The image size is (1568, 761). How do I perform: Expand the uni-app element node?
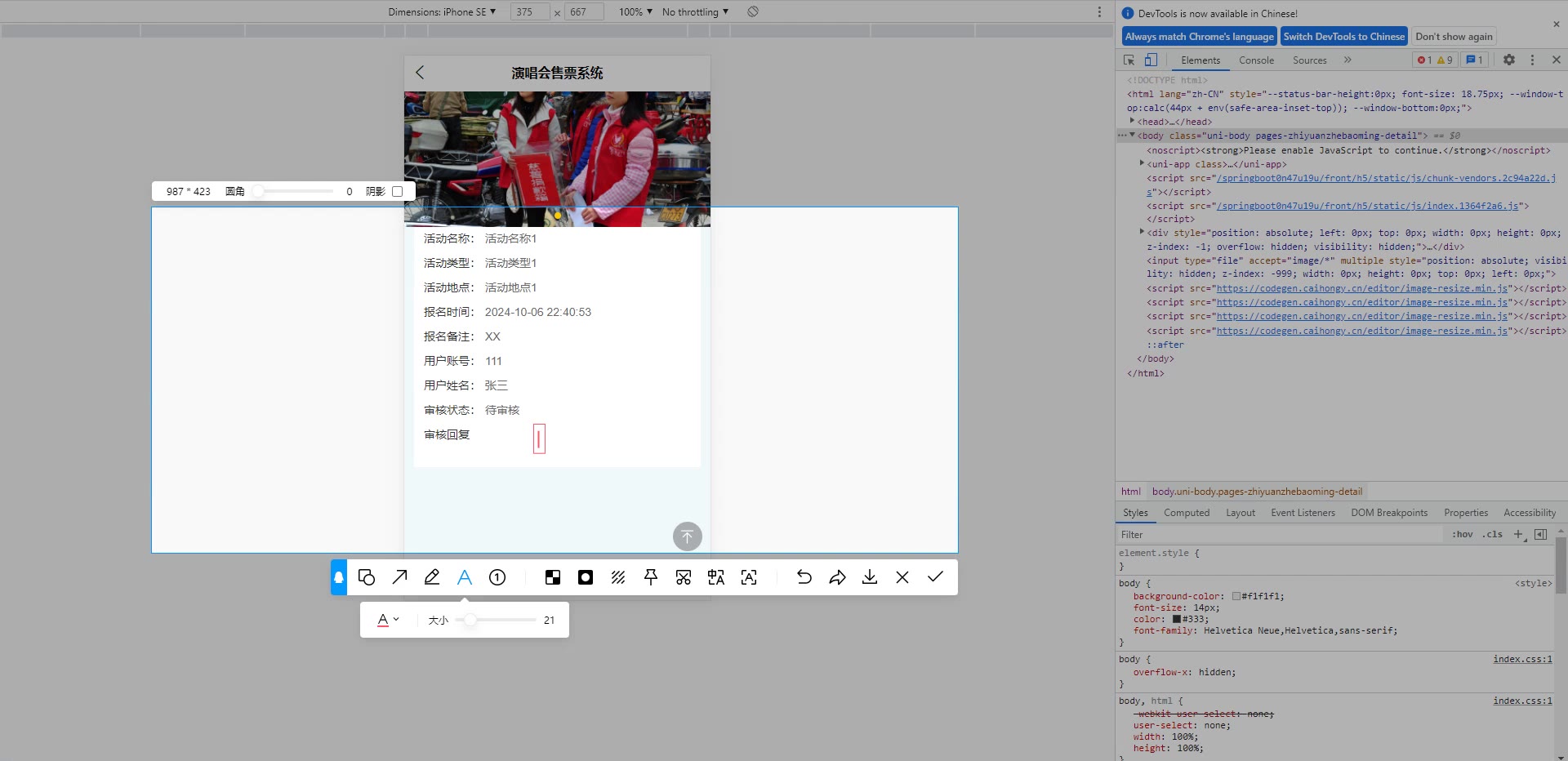tap(1142, 163)
